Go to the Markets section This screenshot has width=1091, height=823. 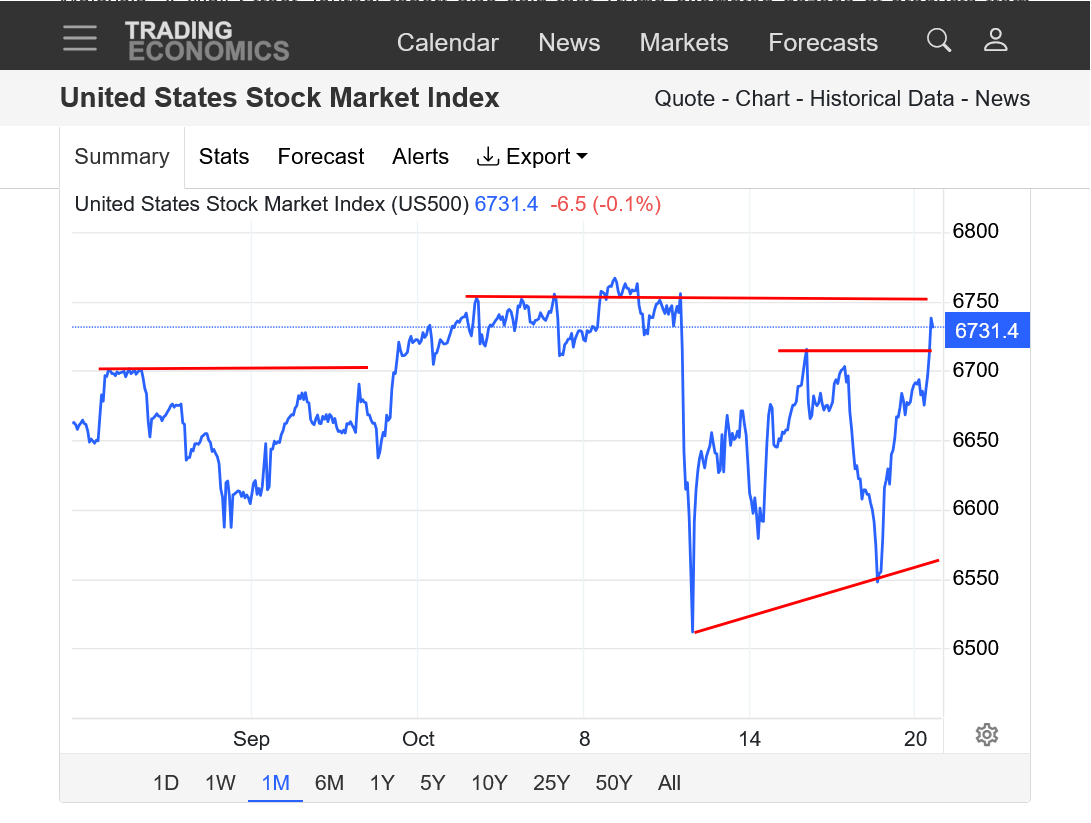(684, 43)
